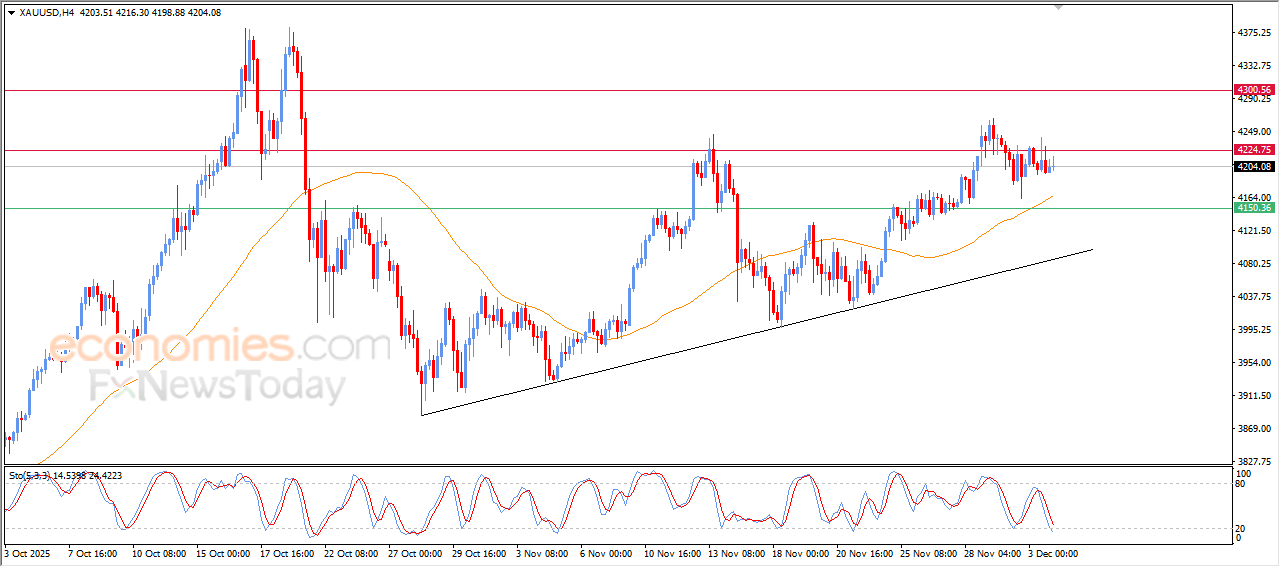Select the black 4204.08 current price tag
Screen dimensions: 1280x567
[x=1254, y=167]
